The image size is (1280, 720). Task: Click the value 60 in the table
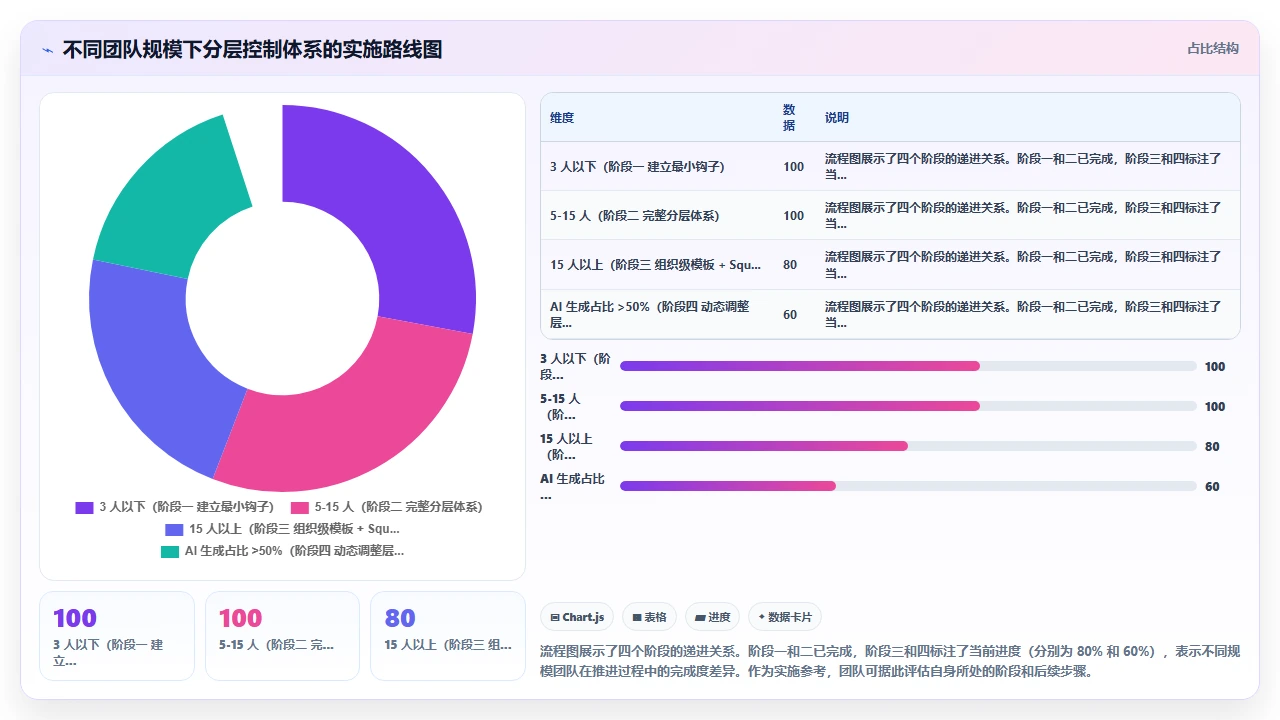(x=790, y=314)
